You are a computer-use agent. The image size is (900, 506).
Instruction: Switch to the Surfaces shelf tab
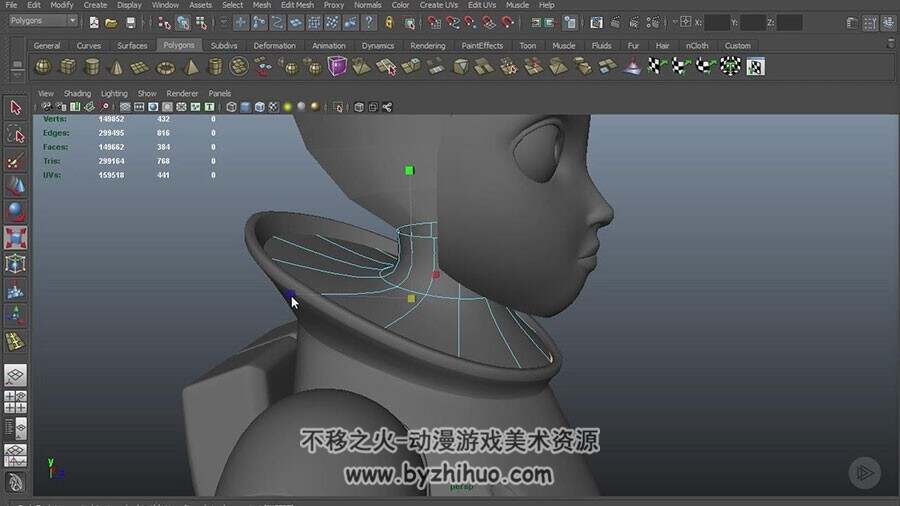[x=132, y=45]
